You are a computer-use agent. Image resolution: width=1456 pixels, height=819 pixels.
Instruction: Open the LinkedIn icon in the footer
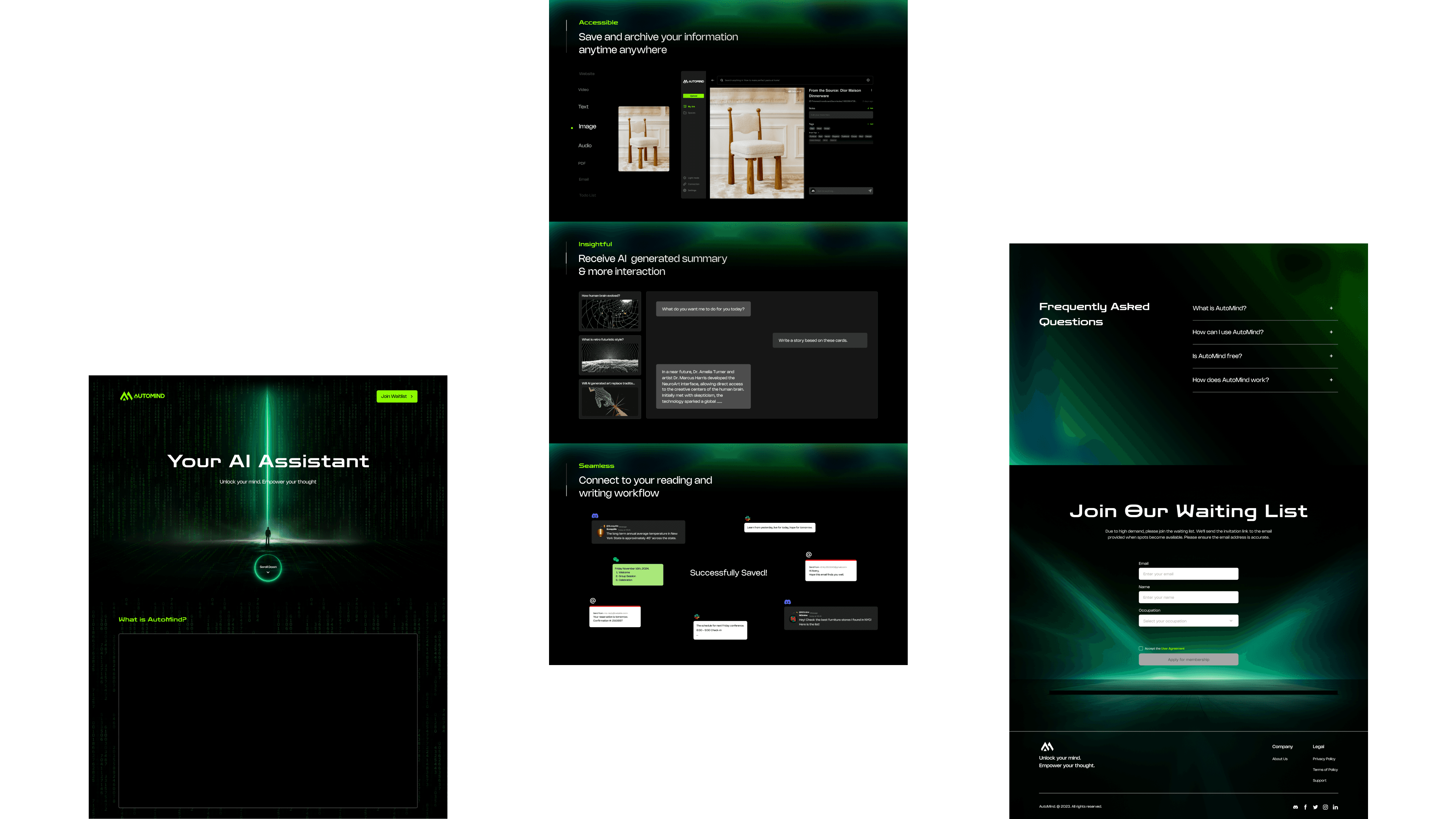click(x=1335, y=807)
